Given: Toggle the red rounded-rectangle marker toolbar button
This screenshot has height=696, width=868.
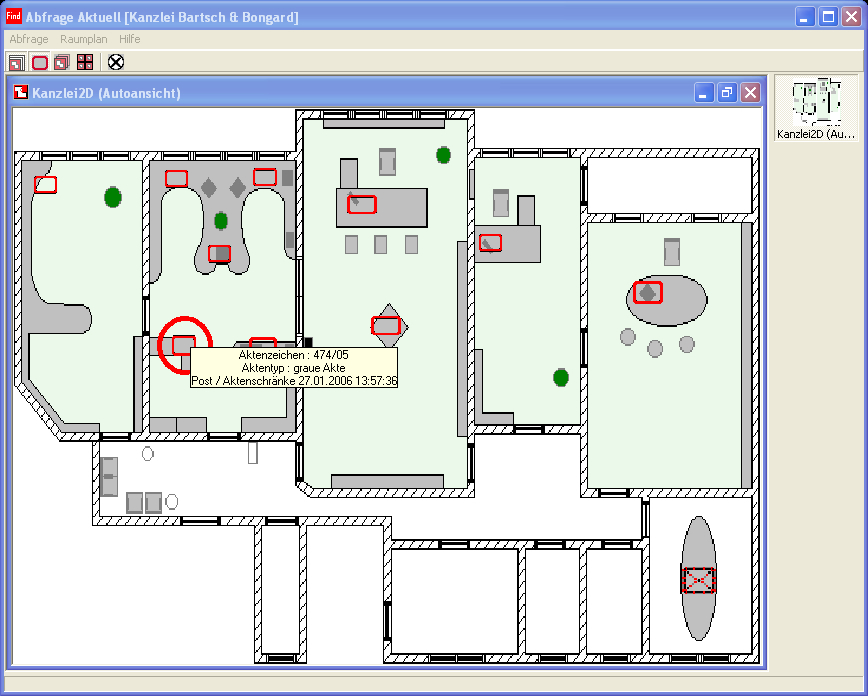Looking at the screenshot, I should (x=39, y=62).
